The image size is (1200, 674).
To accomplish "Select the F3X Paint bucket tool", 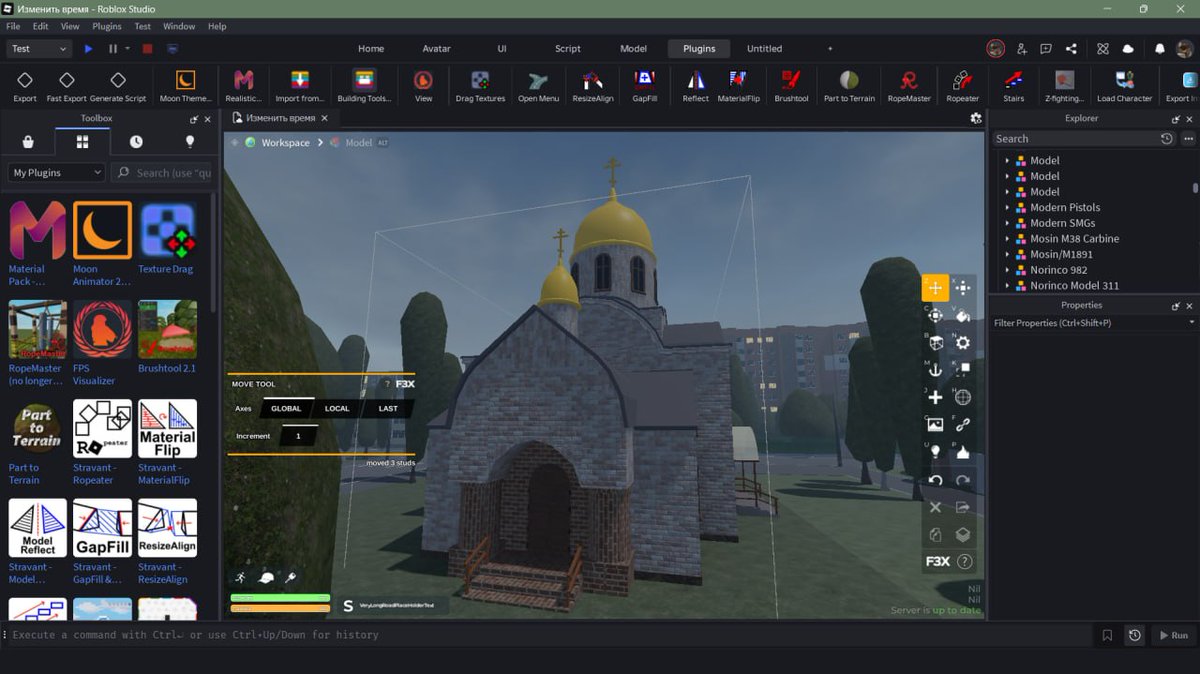I will [x=963, y=315].
